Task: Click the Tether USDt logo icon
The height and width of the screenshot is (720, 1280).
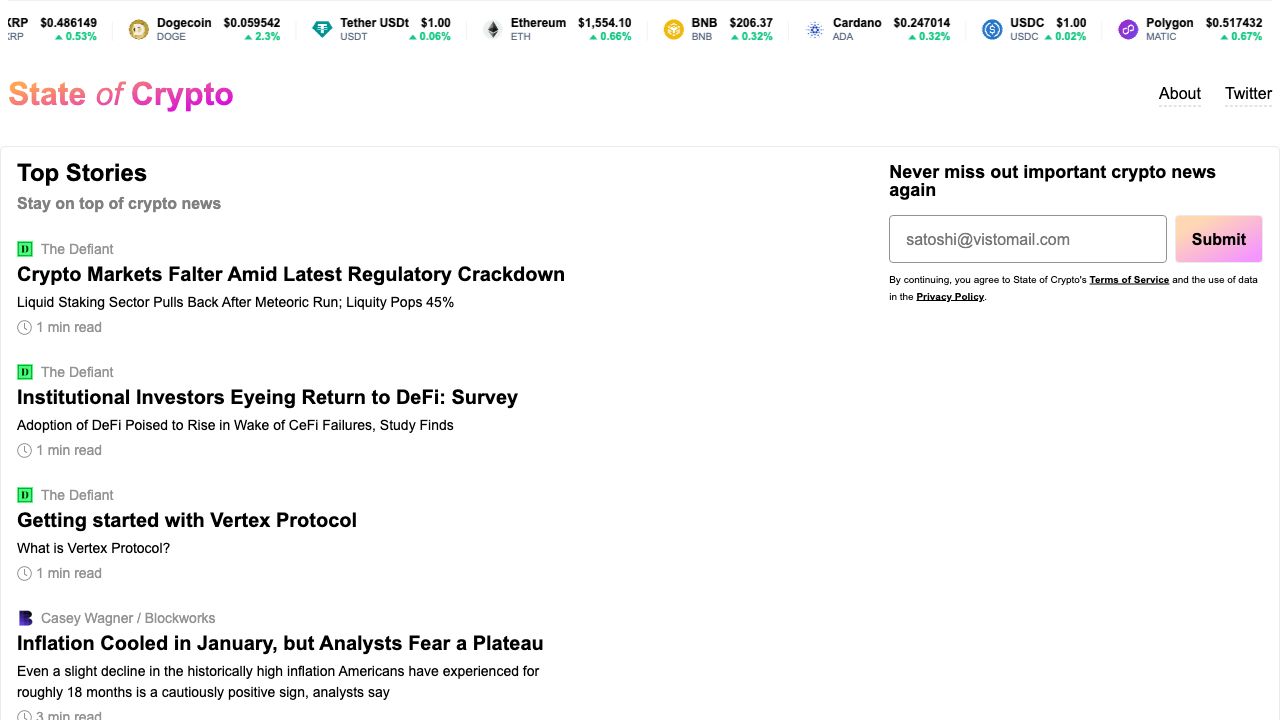Action: coord(322,30)
